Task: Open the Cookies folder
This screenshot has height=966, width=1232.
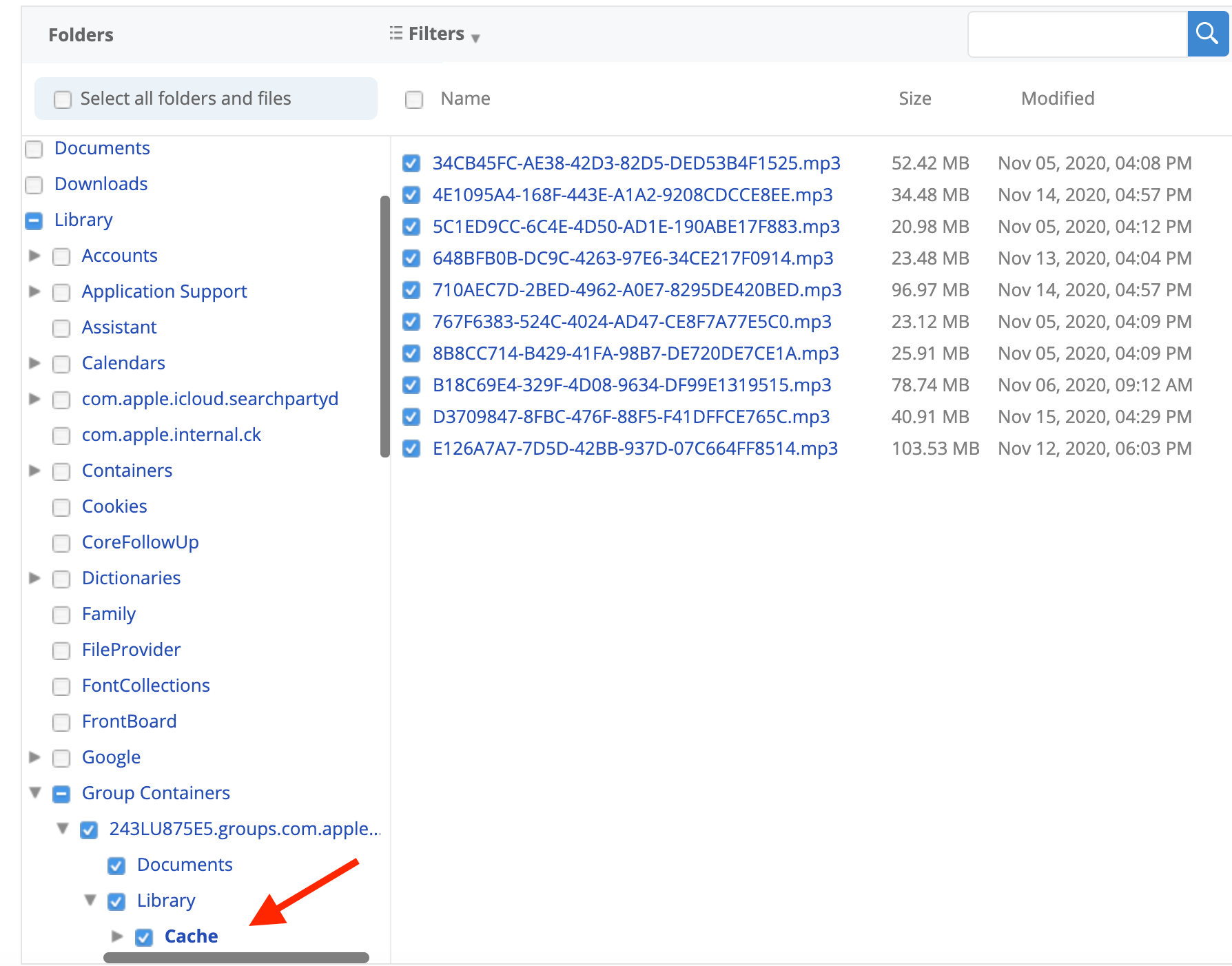Action: coord(114,506)
